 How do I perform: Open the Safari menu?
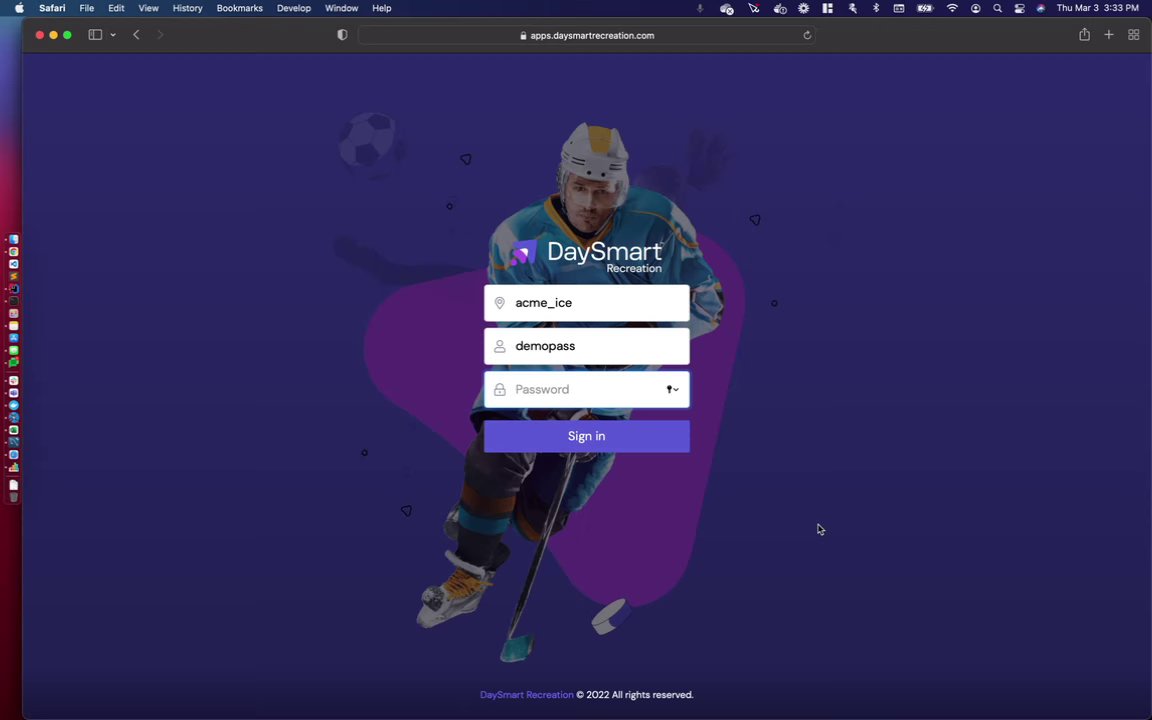pyautogui.click(x=52, y=8)
